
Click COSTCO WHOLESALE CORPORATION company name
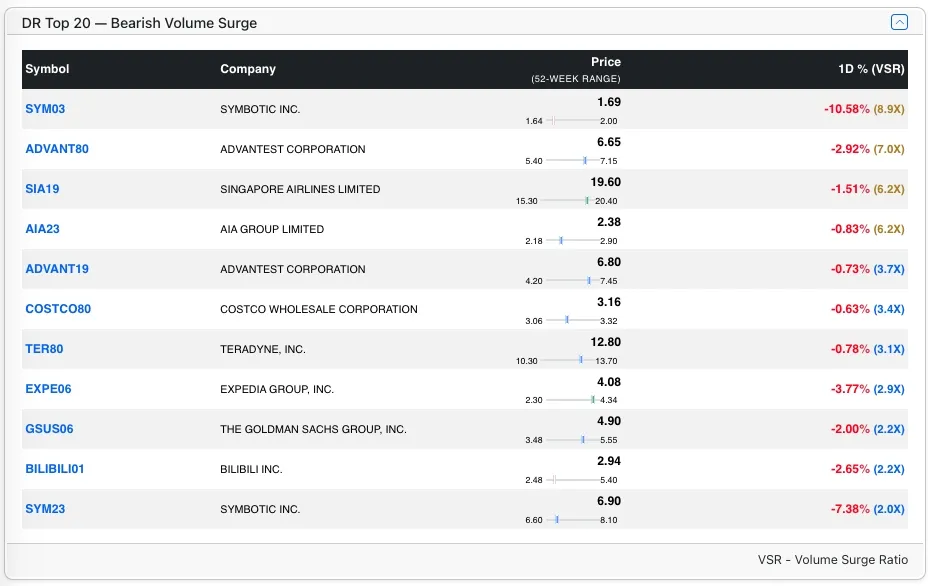click(x=319, y=309)
